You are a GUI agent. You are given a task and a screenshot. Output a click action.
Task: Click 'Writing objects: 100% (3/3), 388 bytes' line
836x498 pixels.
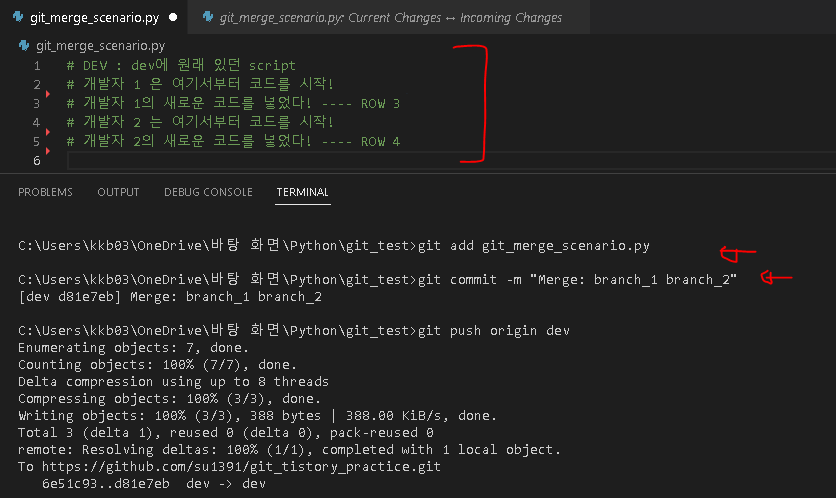257,416
